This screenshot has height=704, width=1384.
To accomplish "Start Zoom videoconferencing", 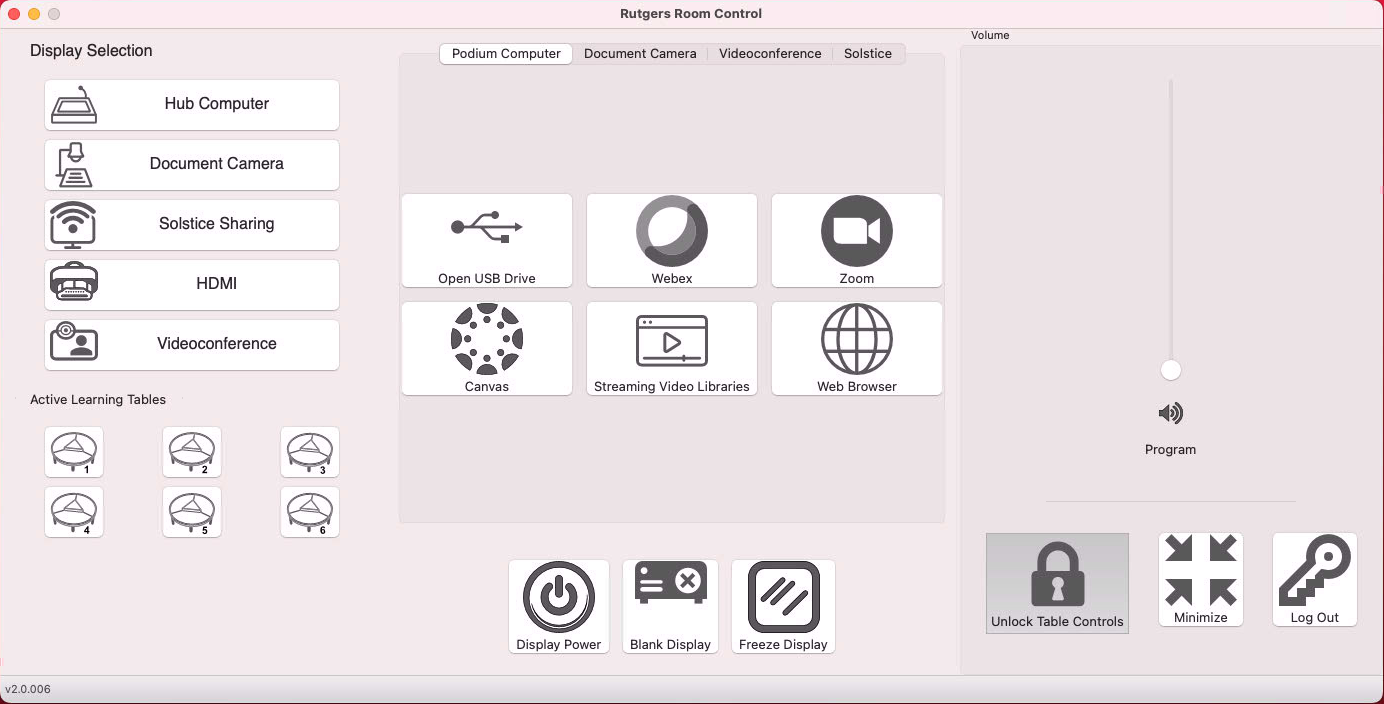I will coord(856,240).
